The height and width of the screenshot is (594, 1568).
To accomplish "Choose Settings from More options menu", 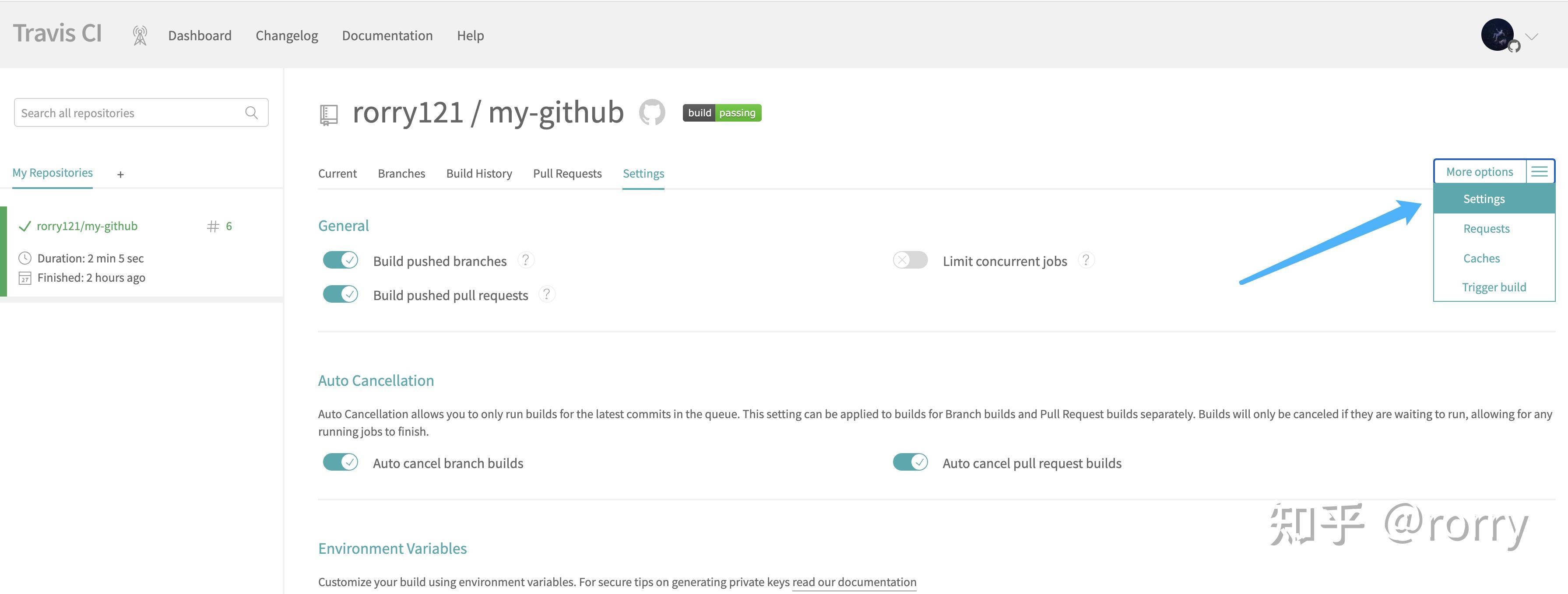I will 1494,199.
